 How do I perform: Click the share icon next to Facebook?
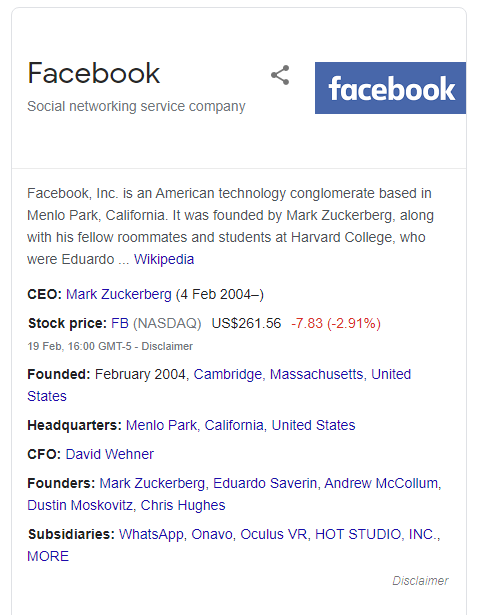tap(280, 75)
